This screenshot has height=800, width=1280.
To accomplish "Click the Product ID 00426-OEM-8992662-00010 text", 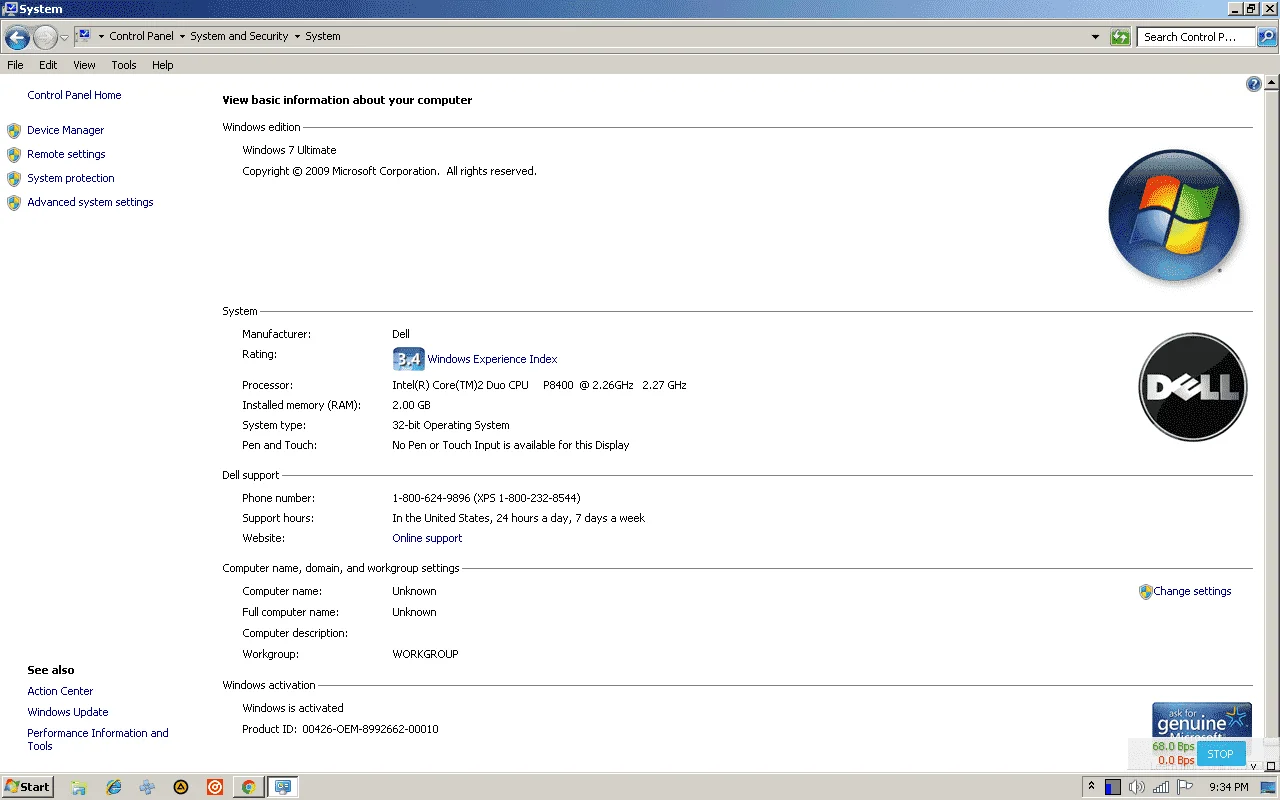I will coord(340,729).
